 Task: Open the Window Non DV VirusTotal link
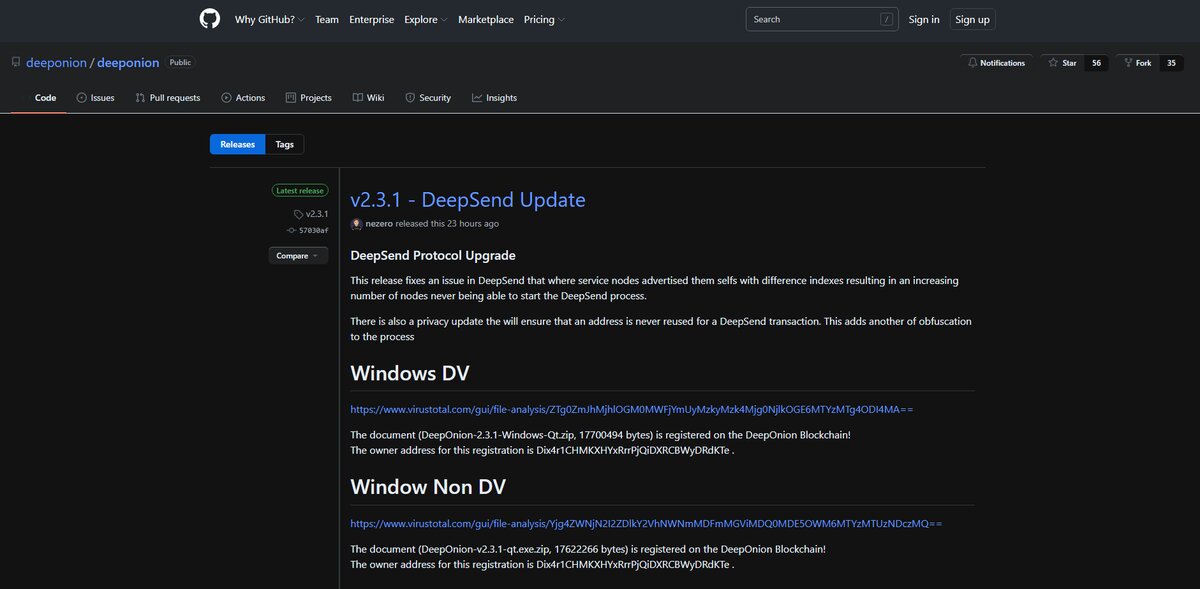click(x=646, y=523)
